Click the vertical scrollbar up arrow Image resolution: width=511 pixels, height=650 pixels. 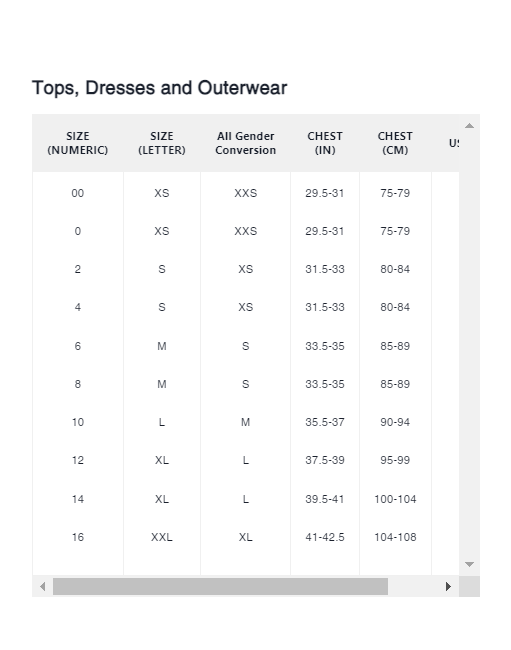click(x=469, y=125)
